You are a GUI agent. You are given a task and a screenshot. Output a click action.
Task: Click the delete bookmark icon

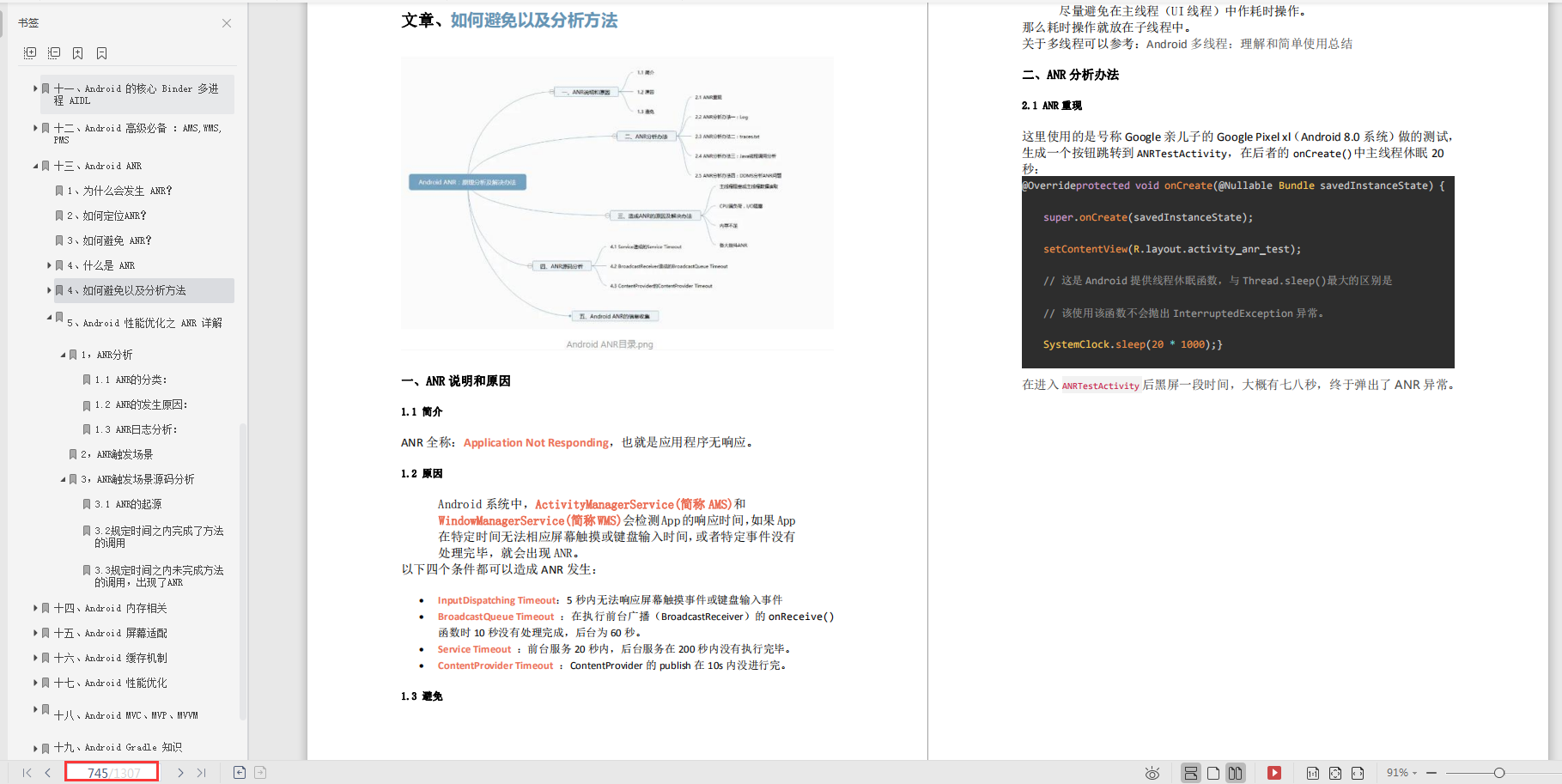pos(102,53)
